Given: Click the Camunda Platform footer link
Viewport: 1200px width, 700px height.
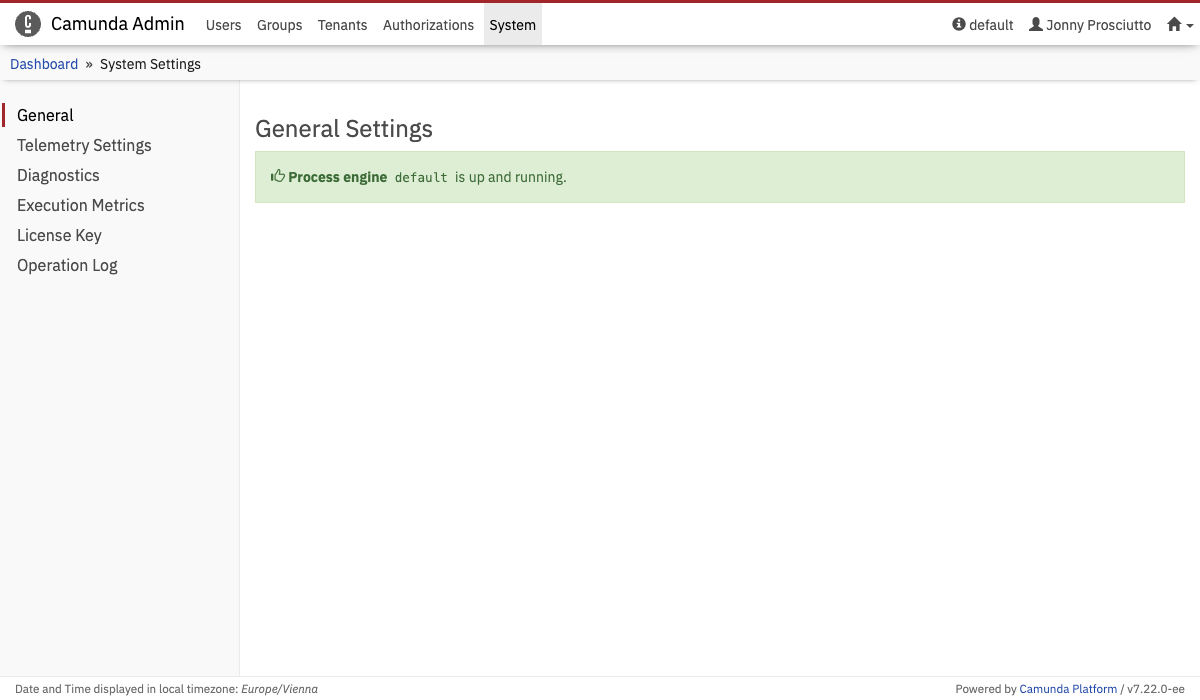Looking at the screenshot, I should pos(1067,689).
